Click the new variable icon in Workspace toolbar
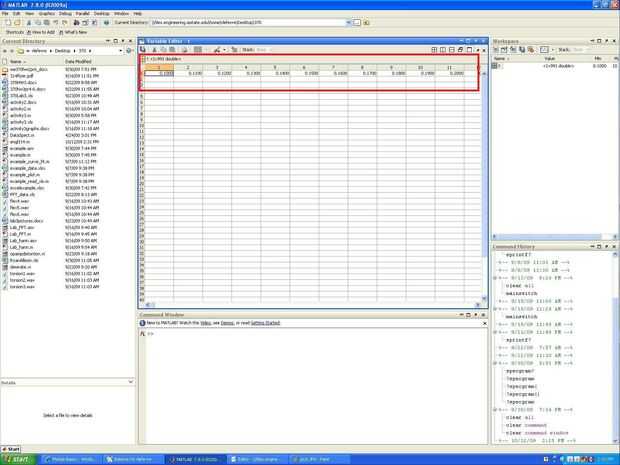 coord(496,49)
